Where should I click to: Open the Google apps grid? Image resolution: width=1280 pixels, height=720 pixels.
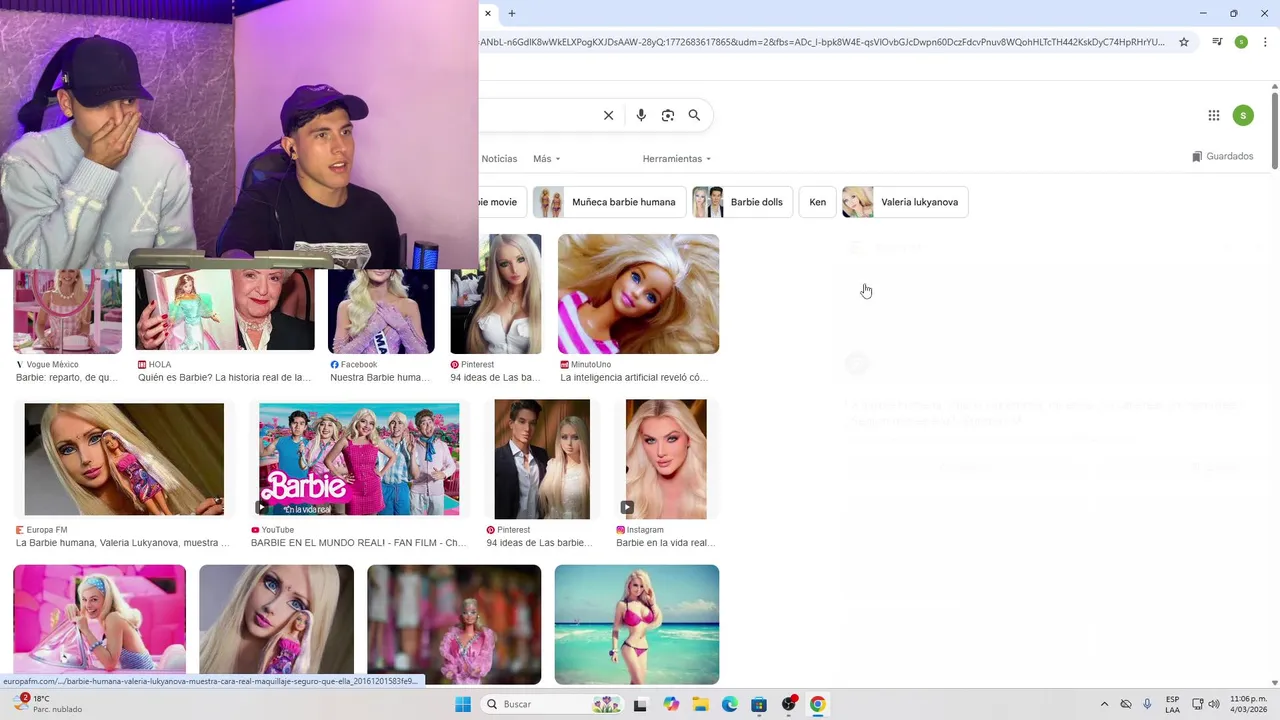1214,115
